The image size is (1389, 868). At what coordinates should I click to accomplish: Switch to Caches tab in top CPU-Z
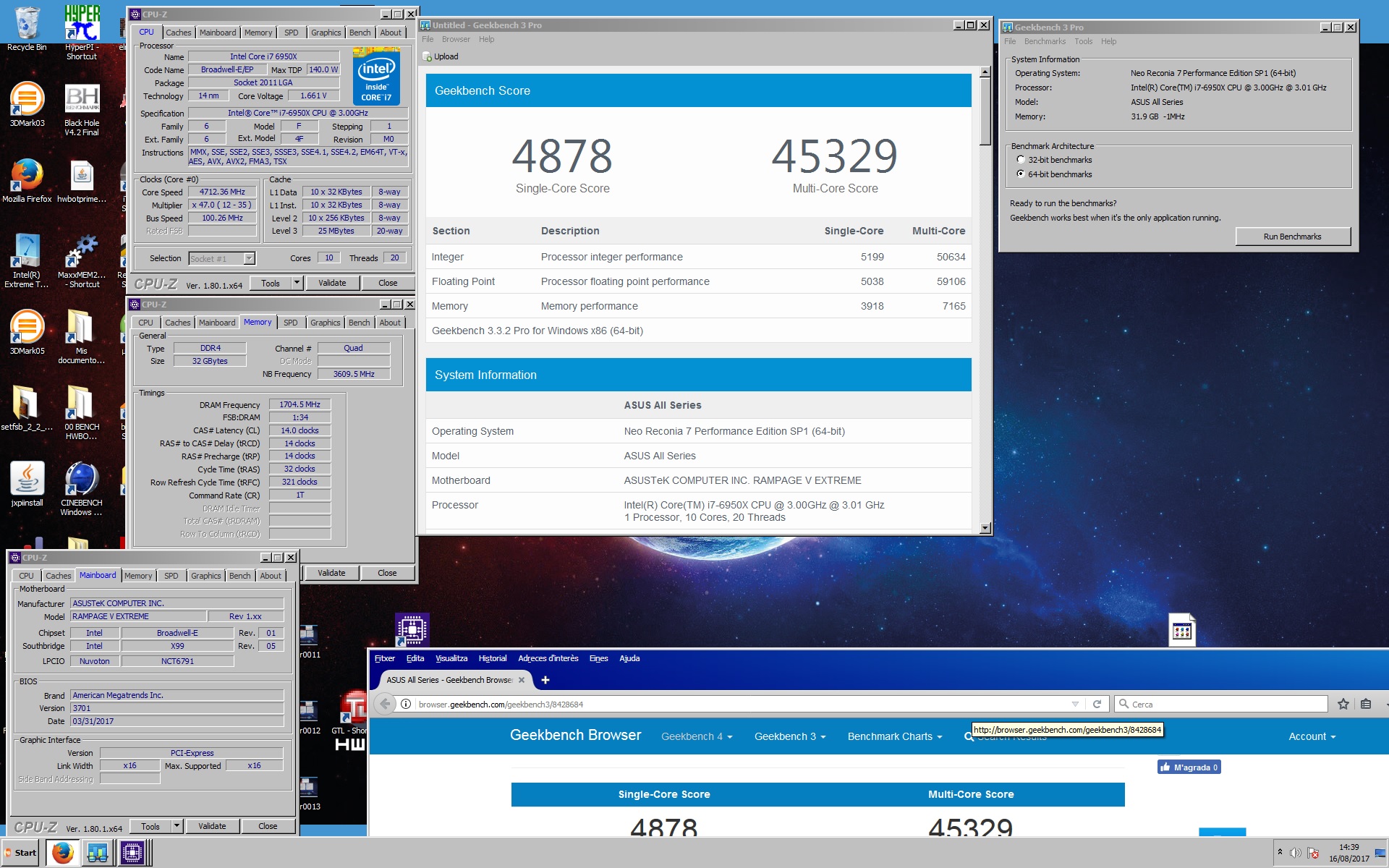(x=178, y=33)
